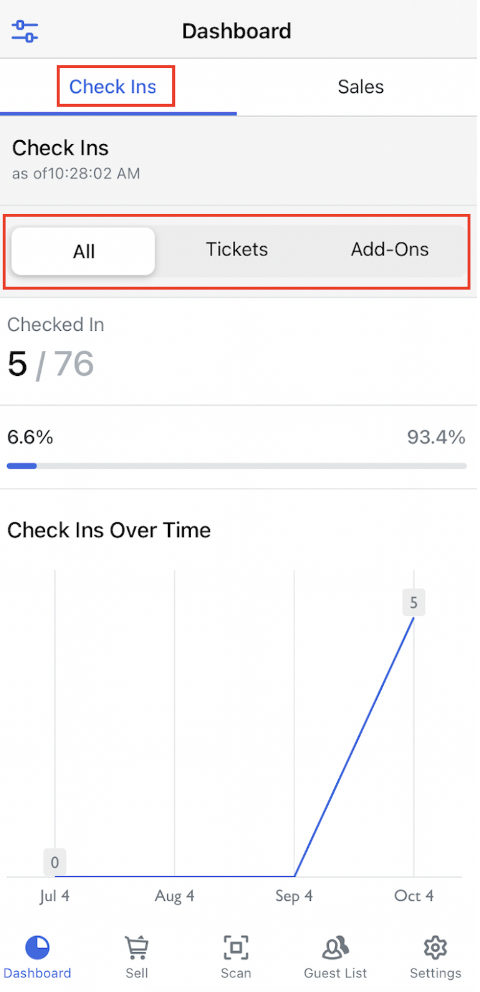
Task: Select the Tickets segment filter
Action: click(237, 249)
